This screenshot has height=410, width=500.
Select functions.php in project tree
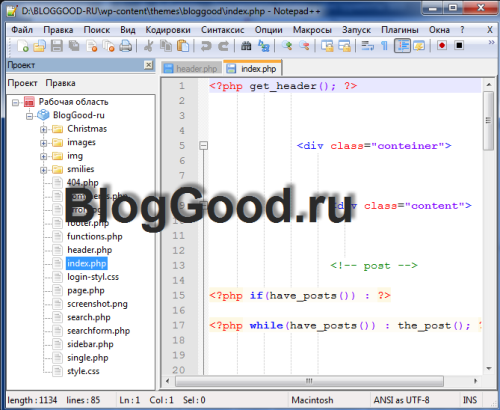95,236
